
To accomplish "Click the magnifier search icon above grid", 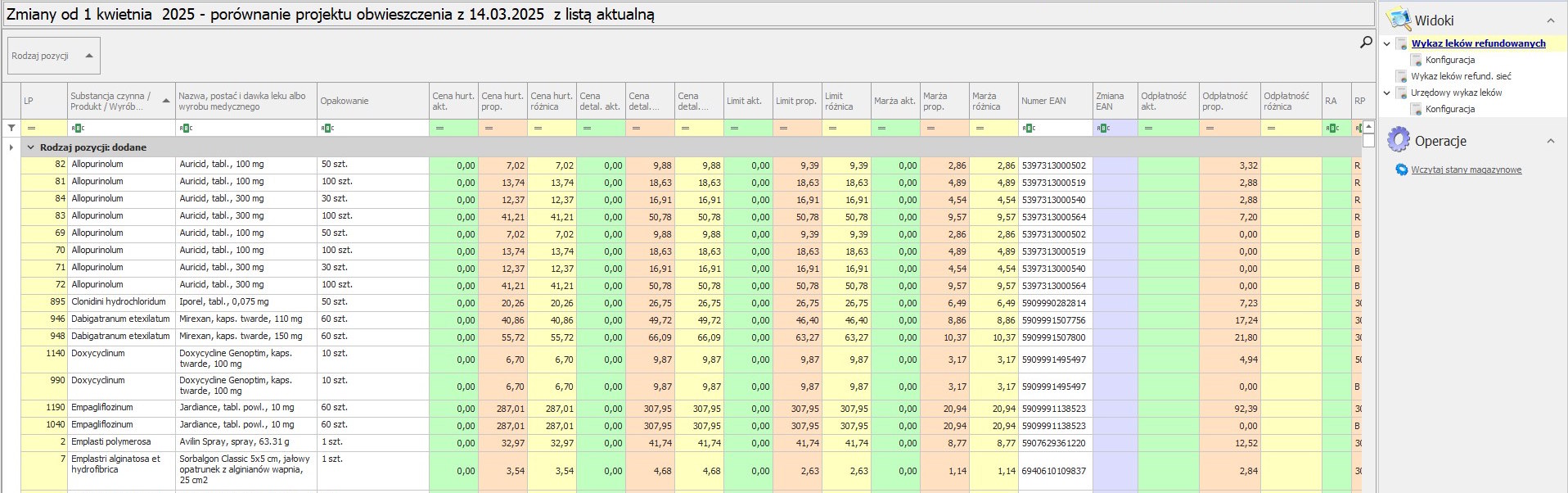I will click(x=1366, y=42).
